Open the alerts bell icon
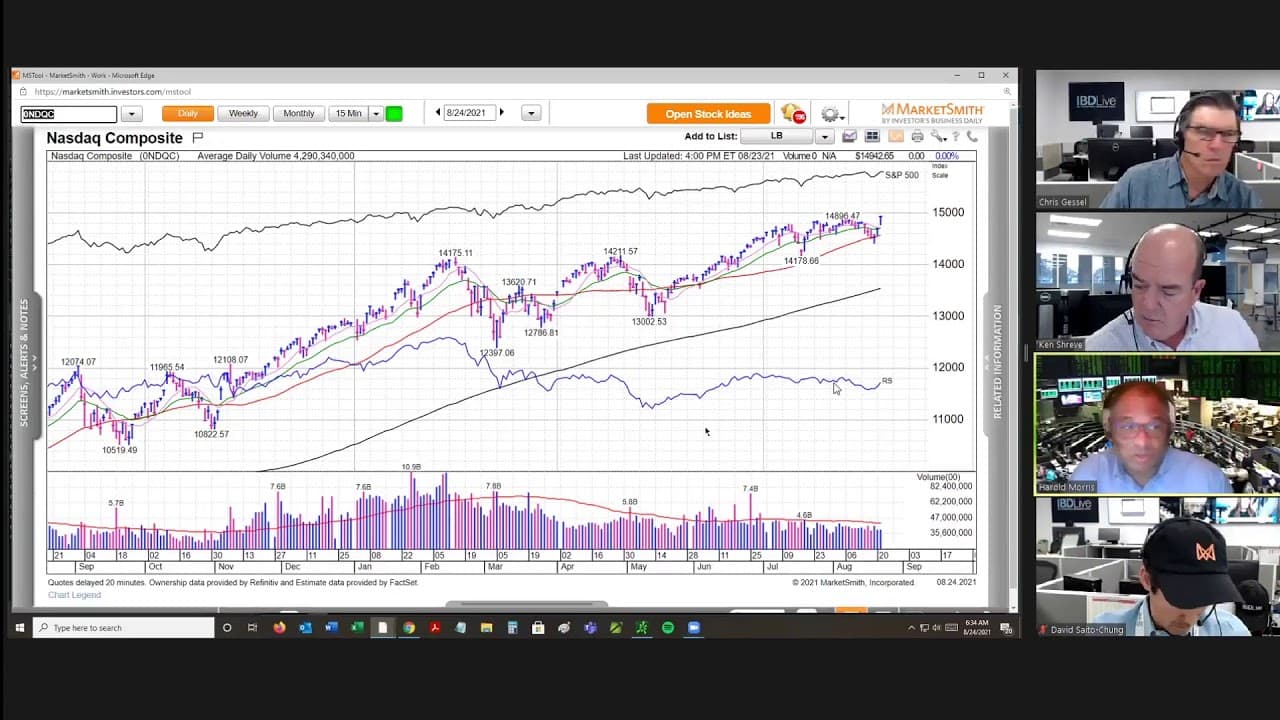1280x720 pixels. [793, 113]
